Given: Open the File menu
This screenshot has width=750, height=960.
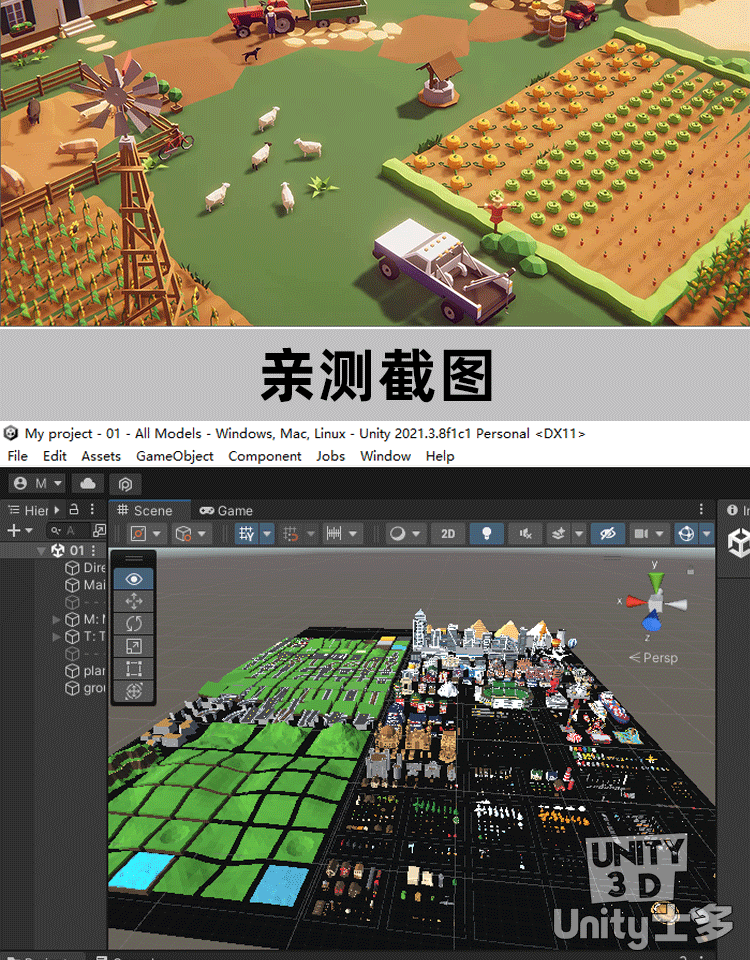Looking at the screenshot, I should coord(17,456).
